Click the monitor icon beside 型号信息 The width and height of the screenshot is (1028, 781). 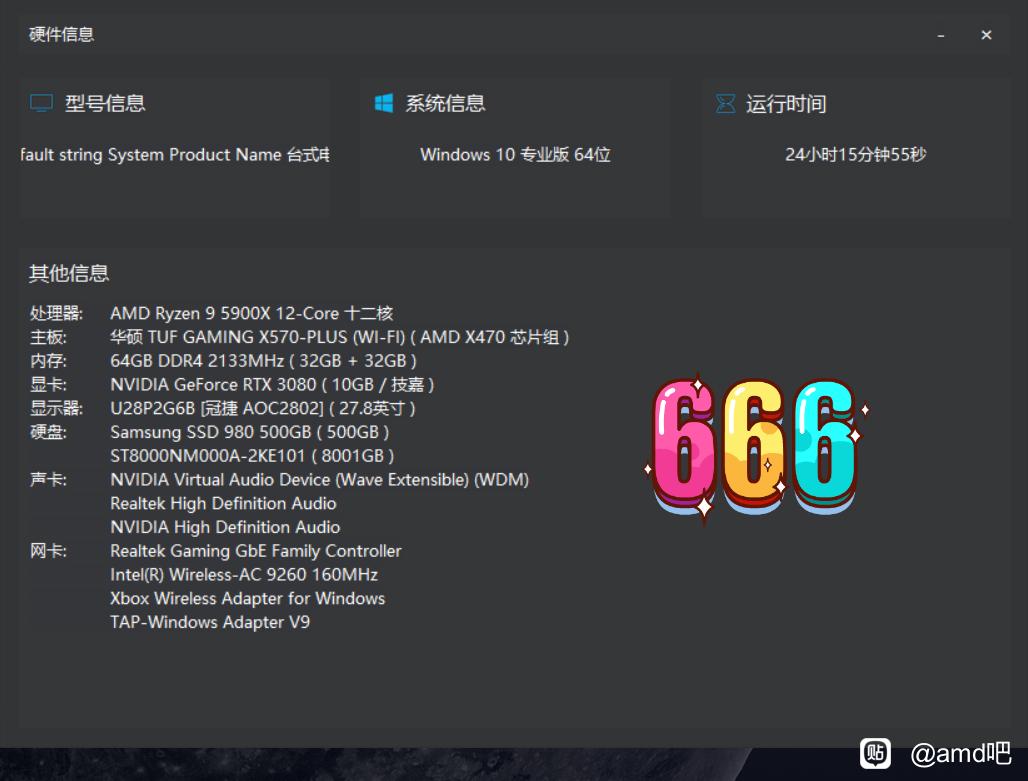(41, 103)
